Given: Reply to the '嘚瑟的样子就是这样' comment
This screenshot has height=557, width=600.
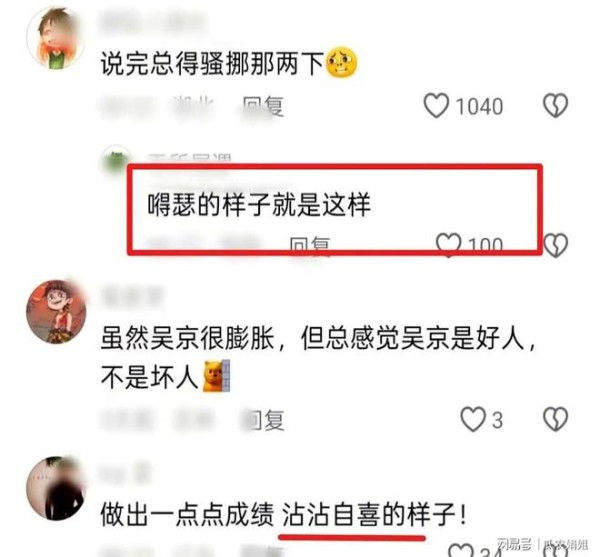Looking at the screenshot, I should pyautogui.click(x=310, y=244).
